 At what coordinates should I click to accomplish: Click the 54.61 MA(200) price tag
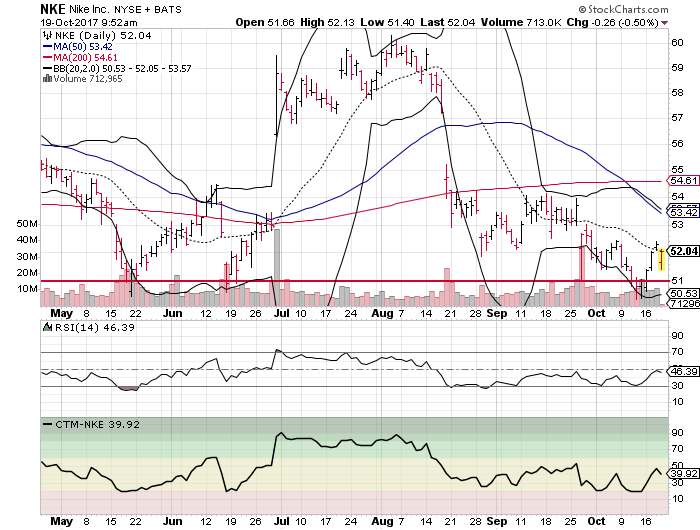[683, 181]
